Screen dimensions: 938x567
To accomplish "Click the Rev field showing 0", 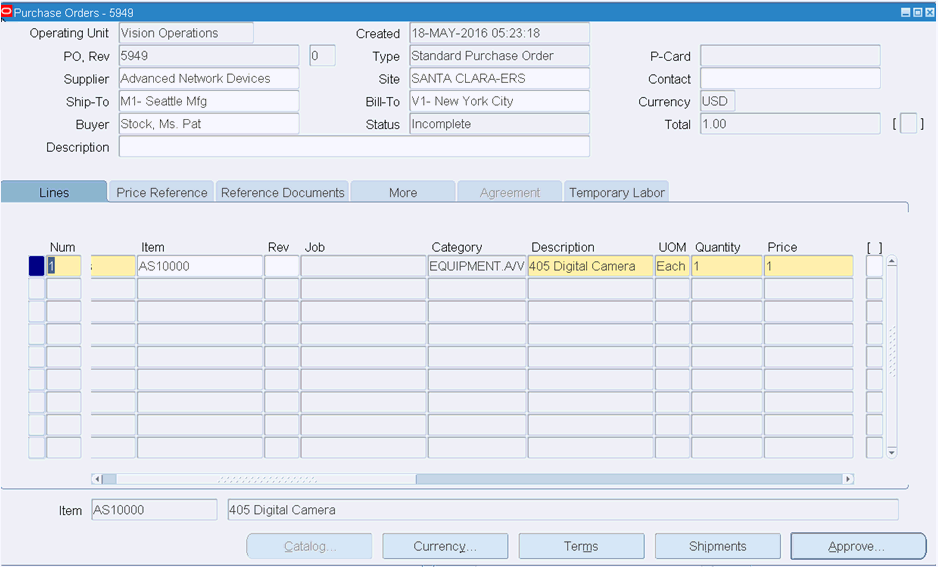I will point(322,56).
